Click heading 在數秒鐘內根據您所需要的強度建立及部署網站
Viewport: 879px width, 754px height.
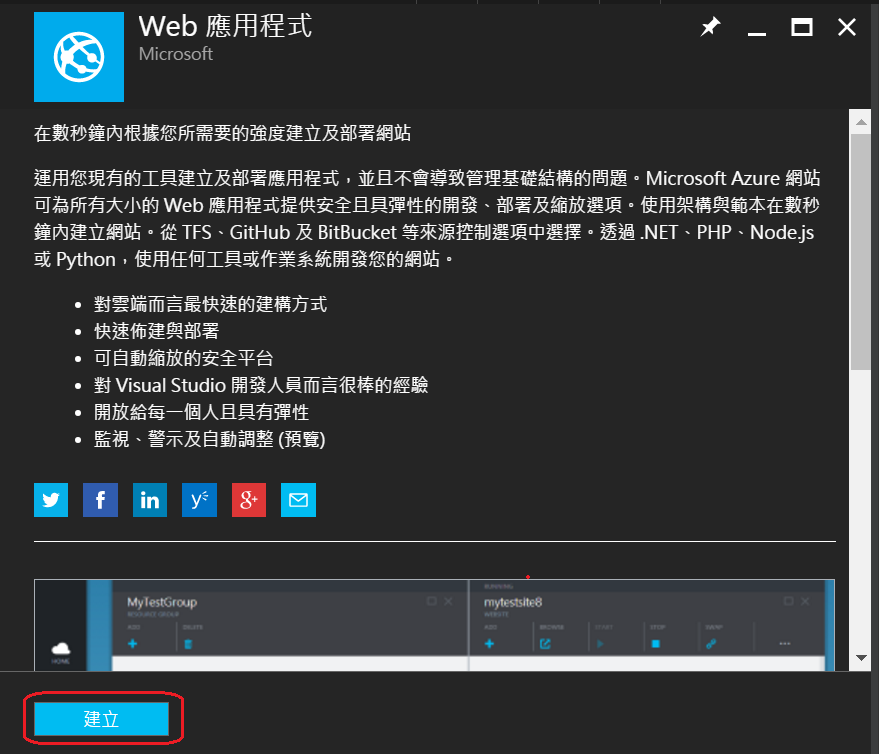coord(223,133)
